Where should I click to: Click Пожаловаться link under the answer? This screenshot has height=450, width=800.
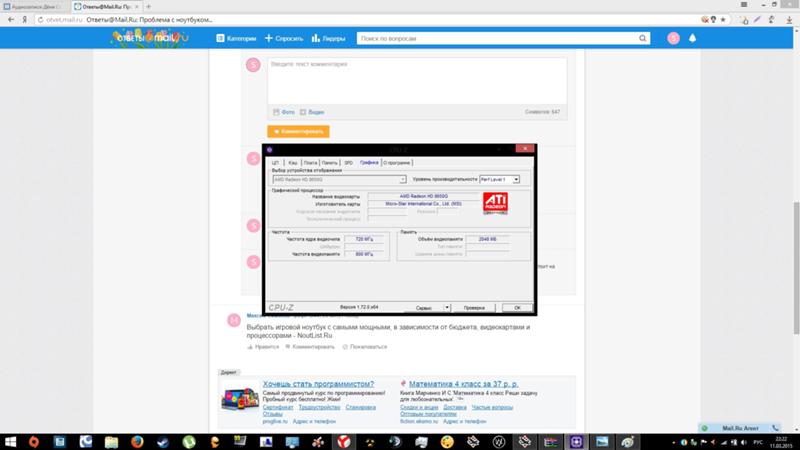pyautogui.click(x=365, y=347)
